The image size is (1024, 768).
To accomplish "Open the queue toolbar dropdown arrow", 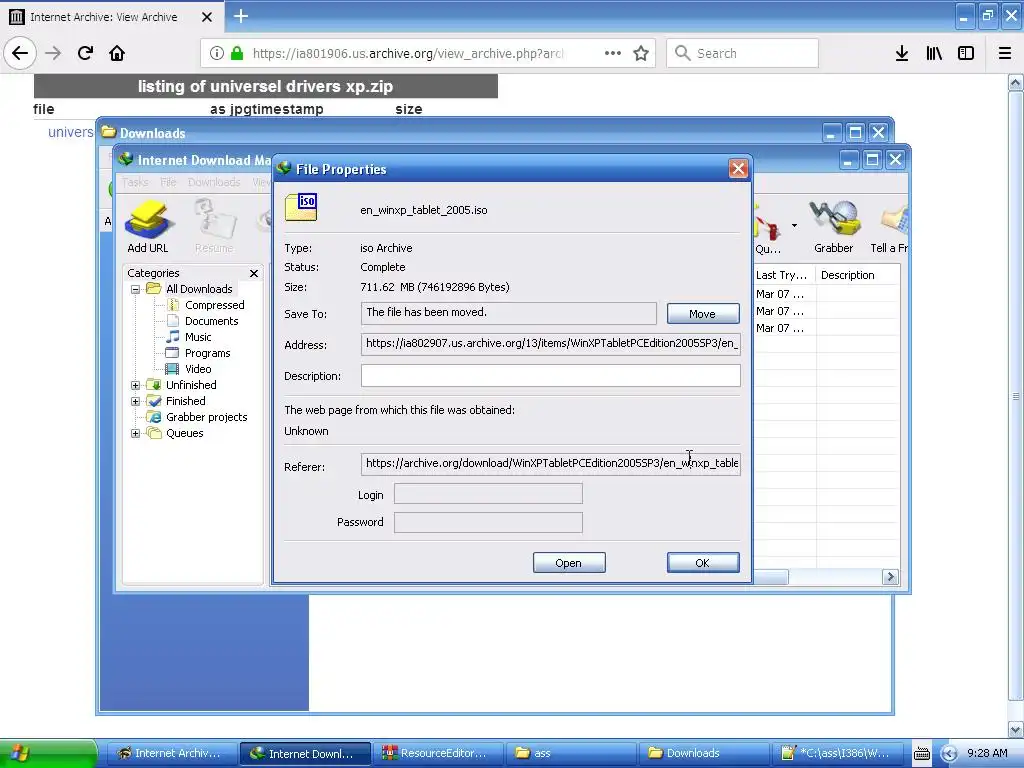I will click(x=794, y=226).
